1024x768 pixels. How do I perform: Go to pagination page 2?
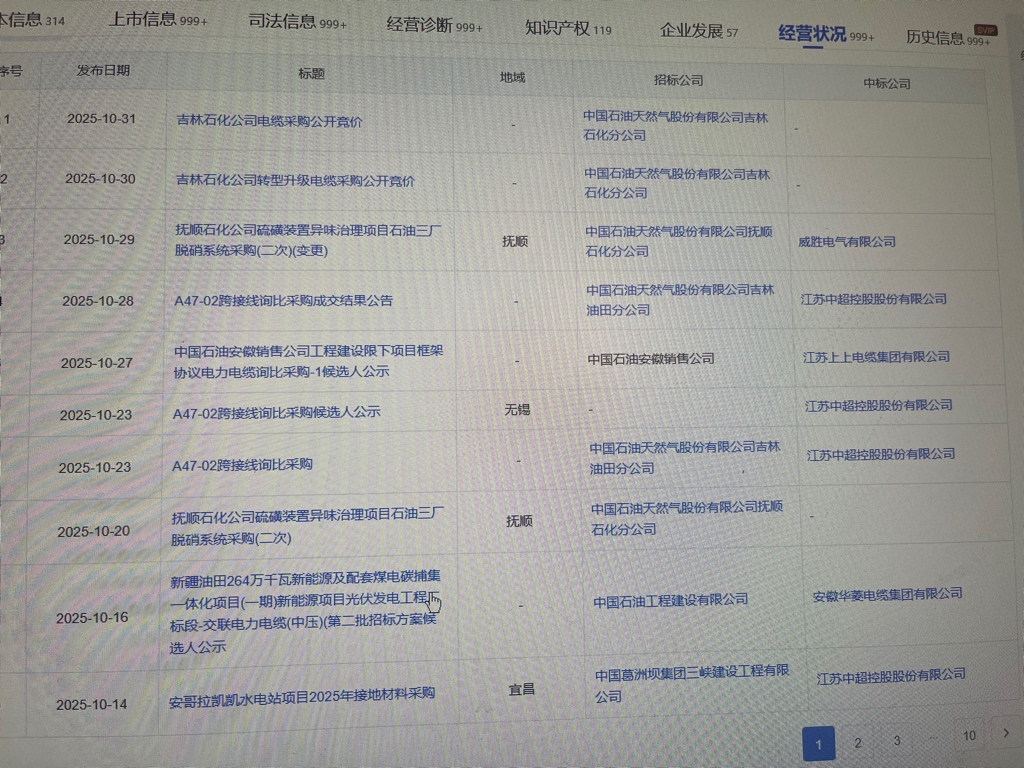pyautogui.click(x=858, y=743)
